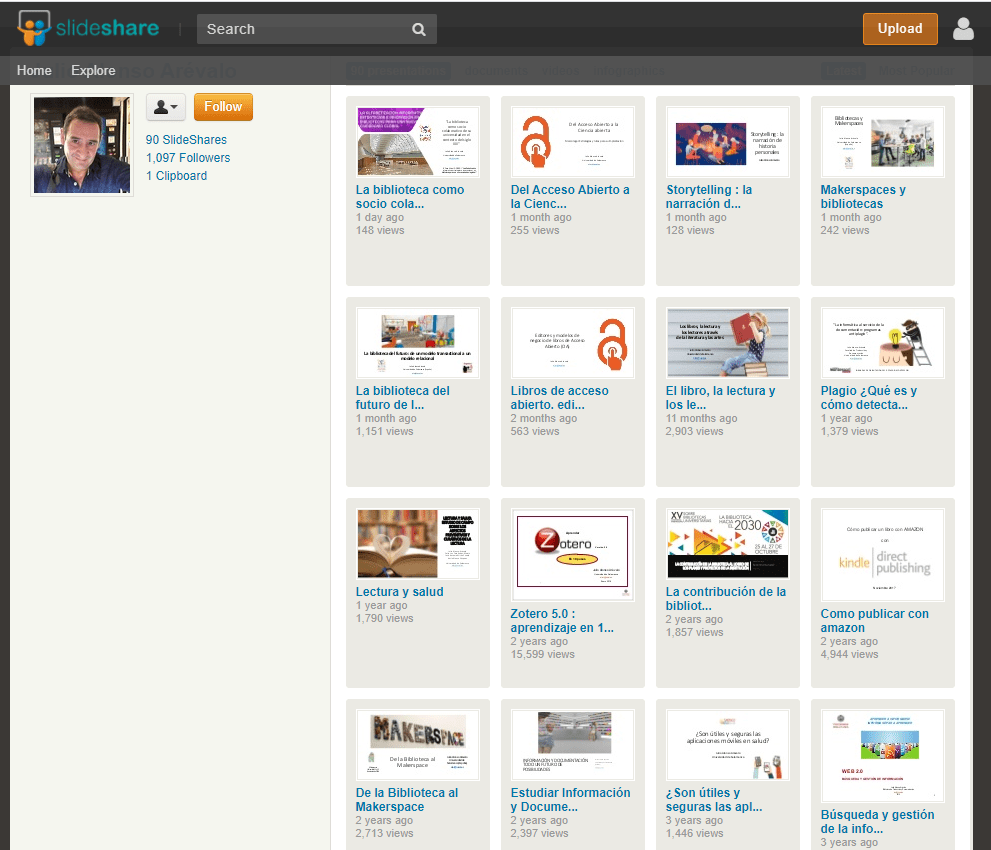Open the Explore menu item
The height and width of the screenshot is (850, 991).
pos(93,70)
